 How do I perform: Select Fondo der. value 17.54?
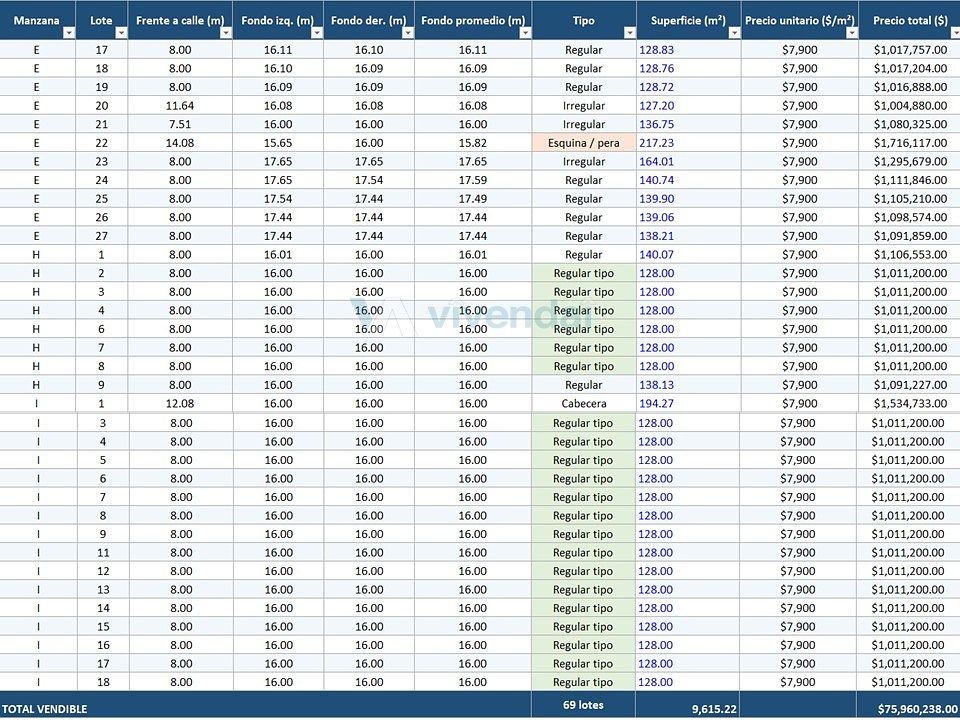(x=369, y=181)
